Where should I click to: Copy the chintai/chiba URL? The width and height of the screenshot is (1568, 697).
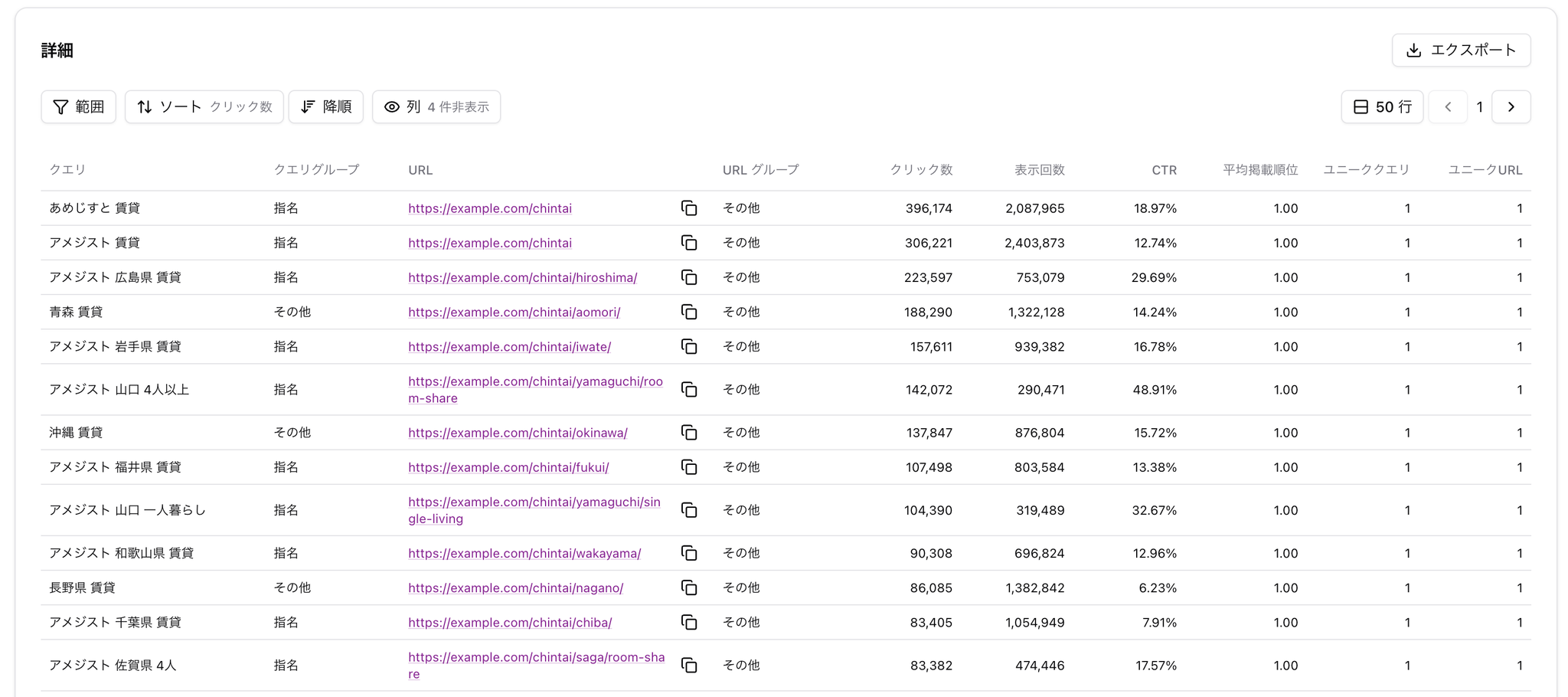tap(689, 622)
